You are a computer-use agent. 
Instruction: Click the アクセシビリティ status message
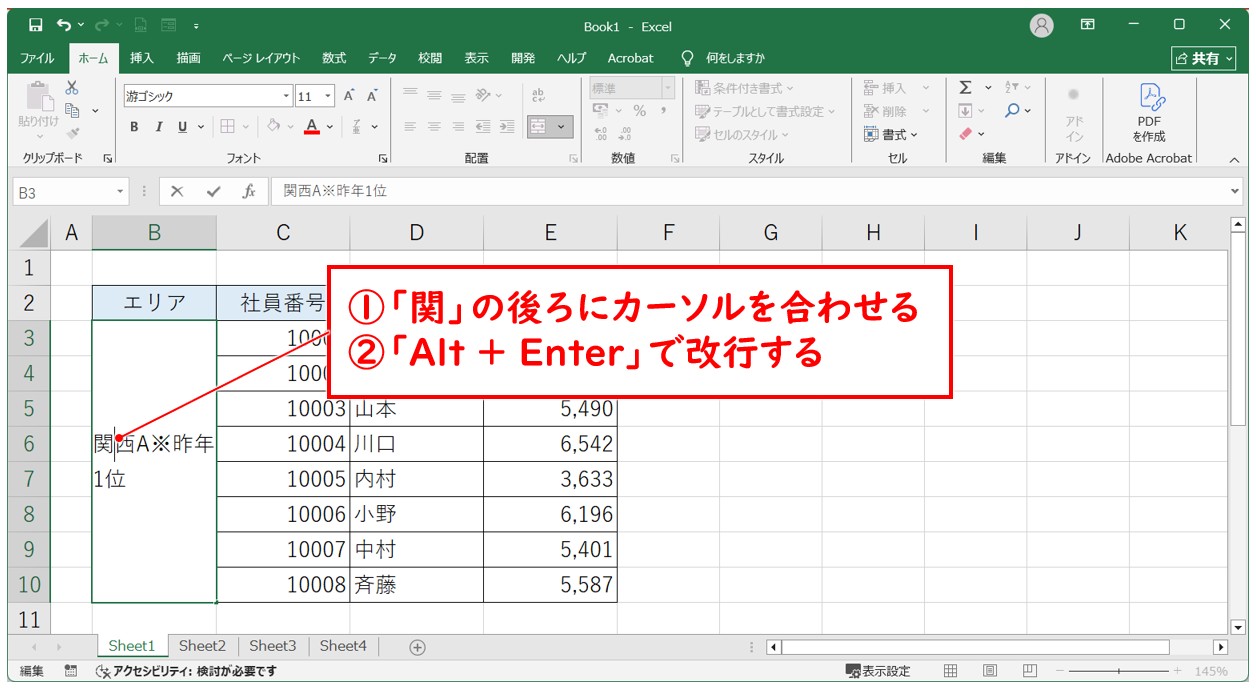pyautogui.click(x=185, y=671)
